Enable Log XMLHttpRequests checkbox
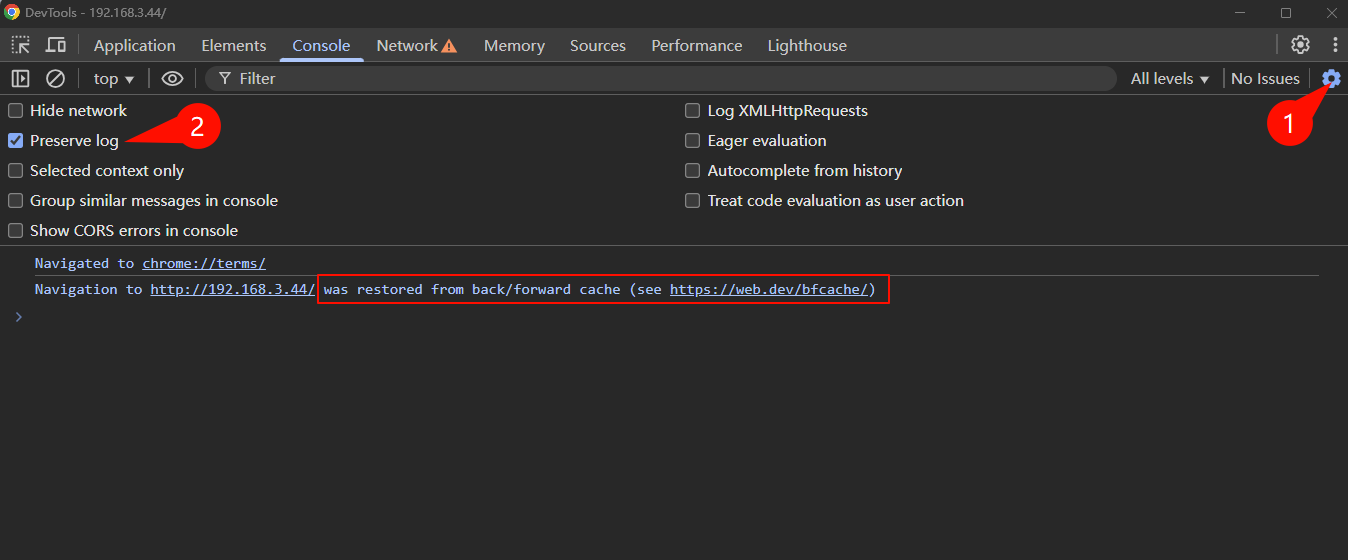The height and width of the screenshot is (560, 1348). [692, 111]
